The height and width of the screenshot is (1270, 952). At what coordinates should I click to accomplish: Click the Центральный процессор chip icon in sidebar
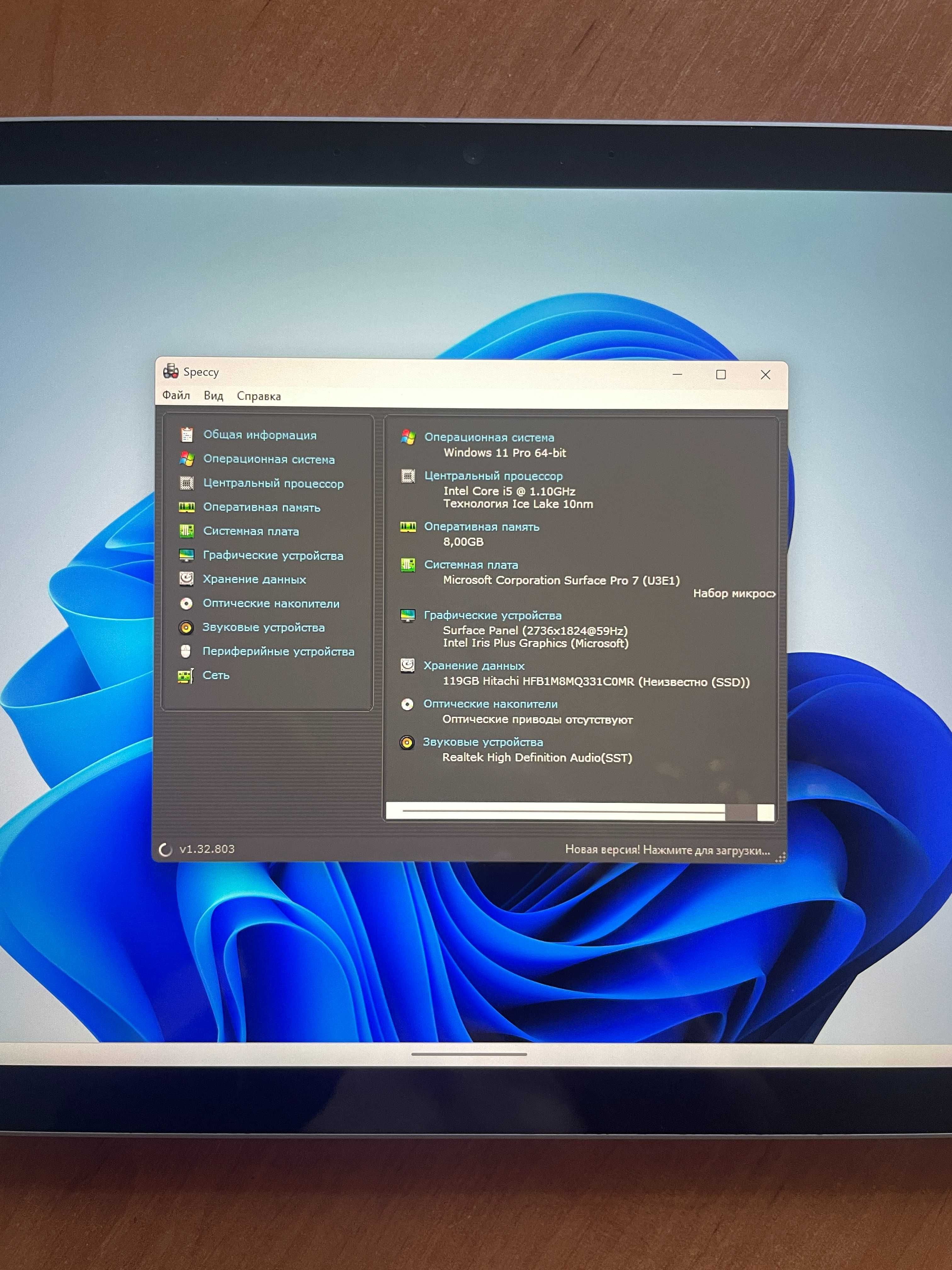pos(186,483)
